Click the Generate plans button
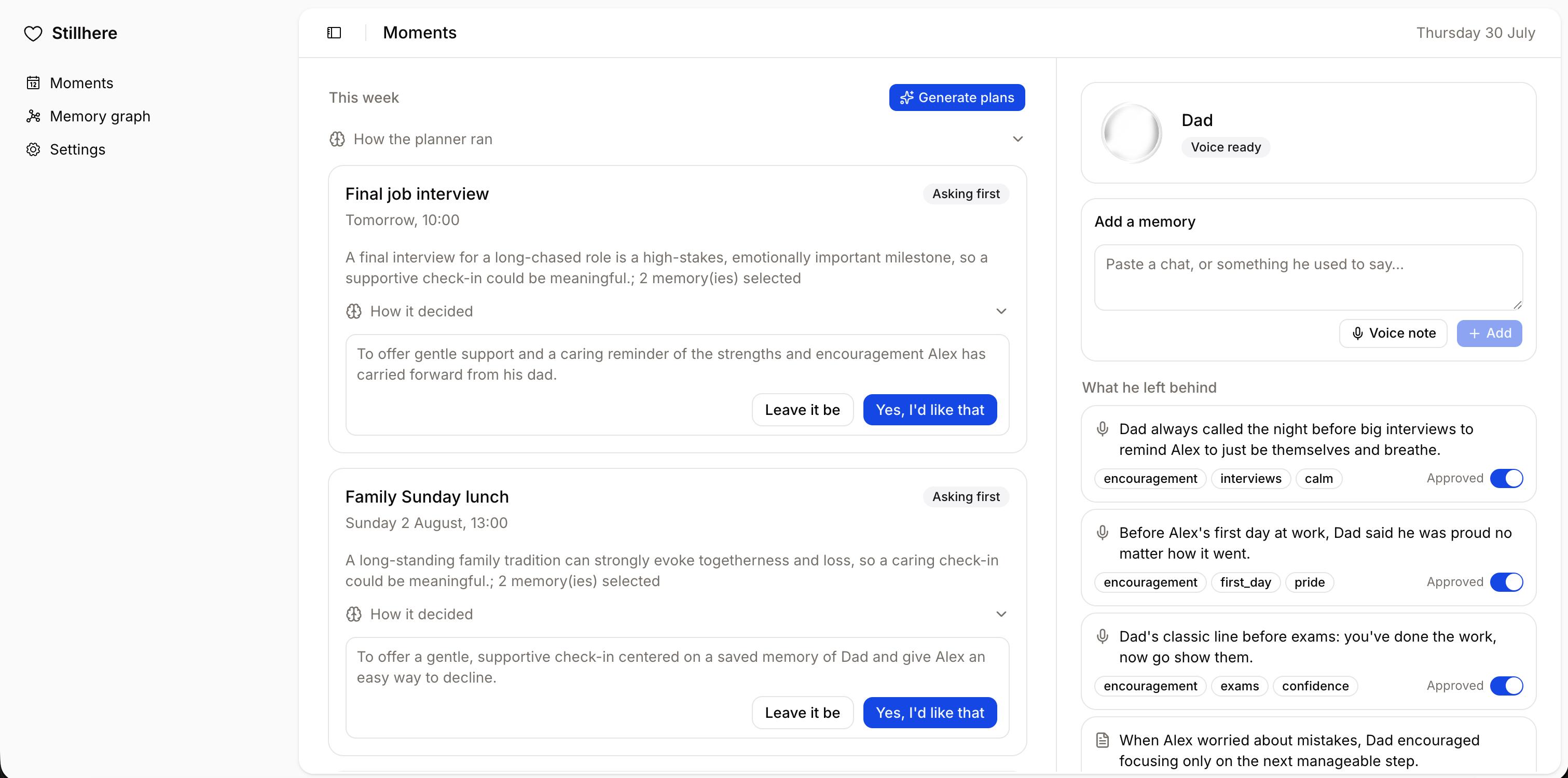1568x778 pixels. point(957,98)
